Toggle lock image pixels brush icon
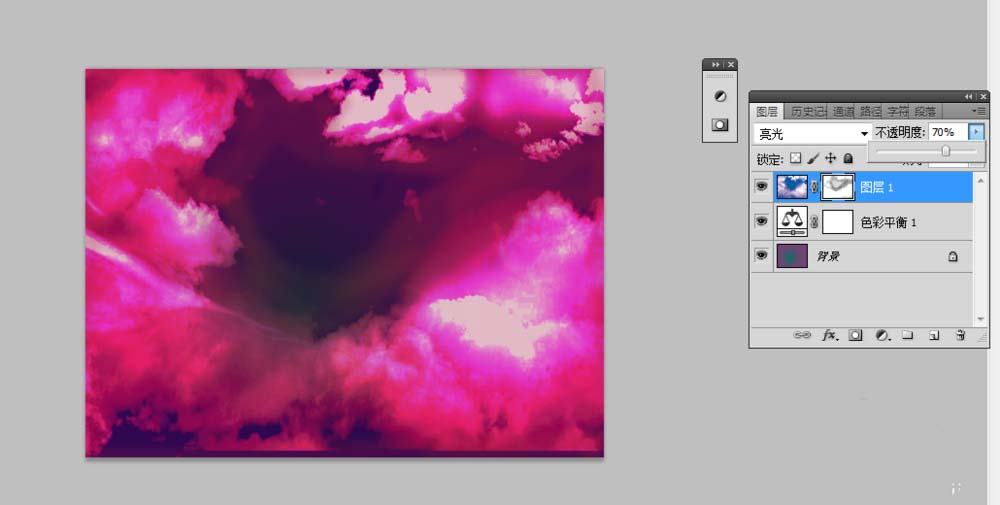 click(x=813, y=158)
